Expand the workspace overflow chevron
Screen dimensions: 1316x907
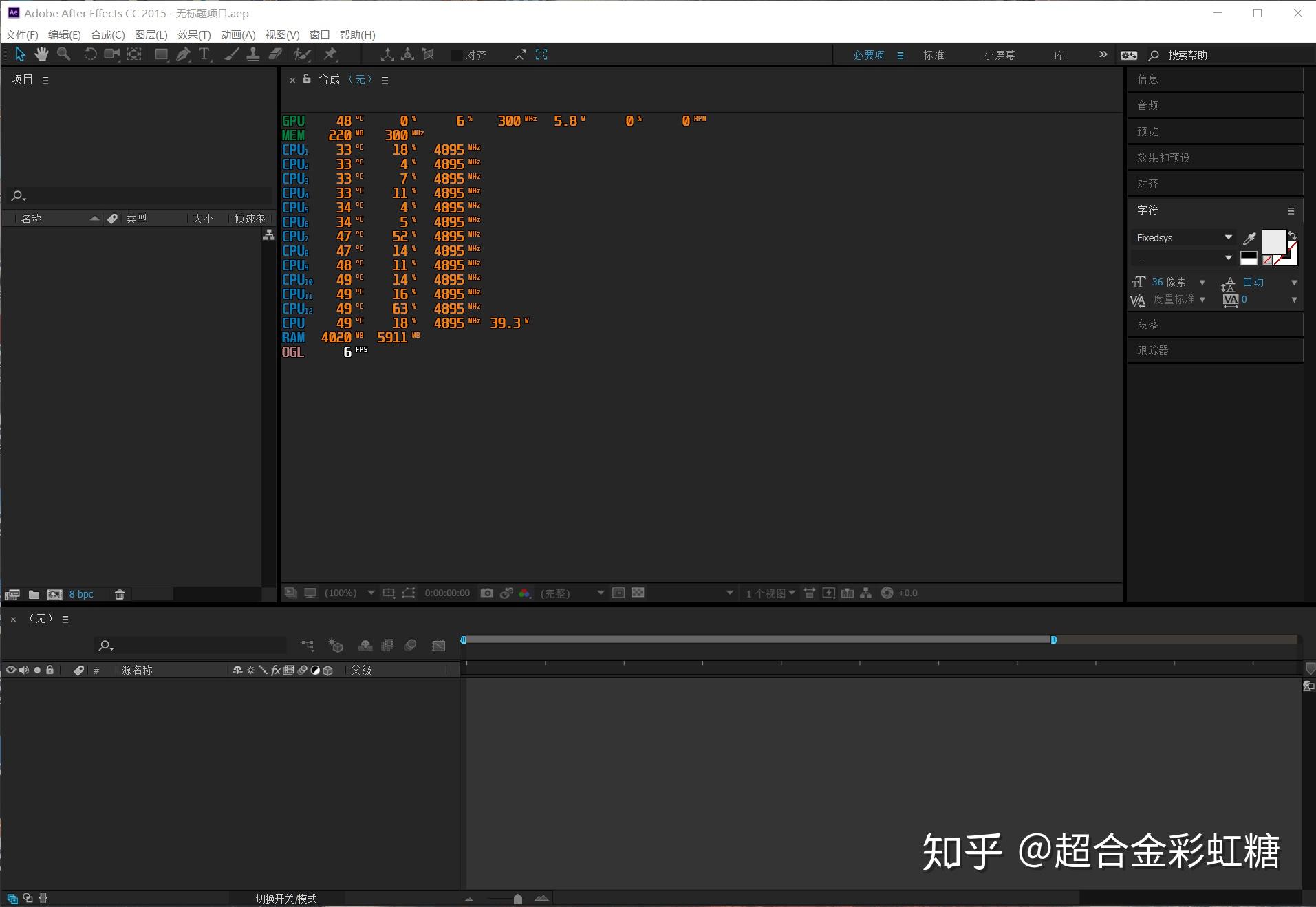[x=1103, y=54]
